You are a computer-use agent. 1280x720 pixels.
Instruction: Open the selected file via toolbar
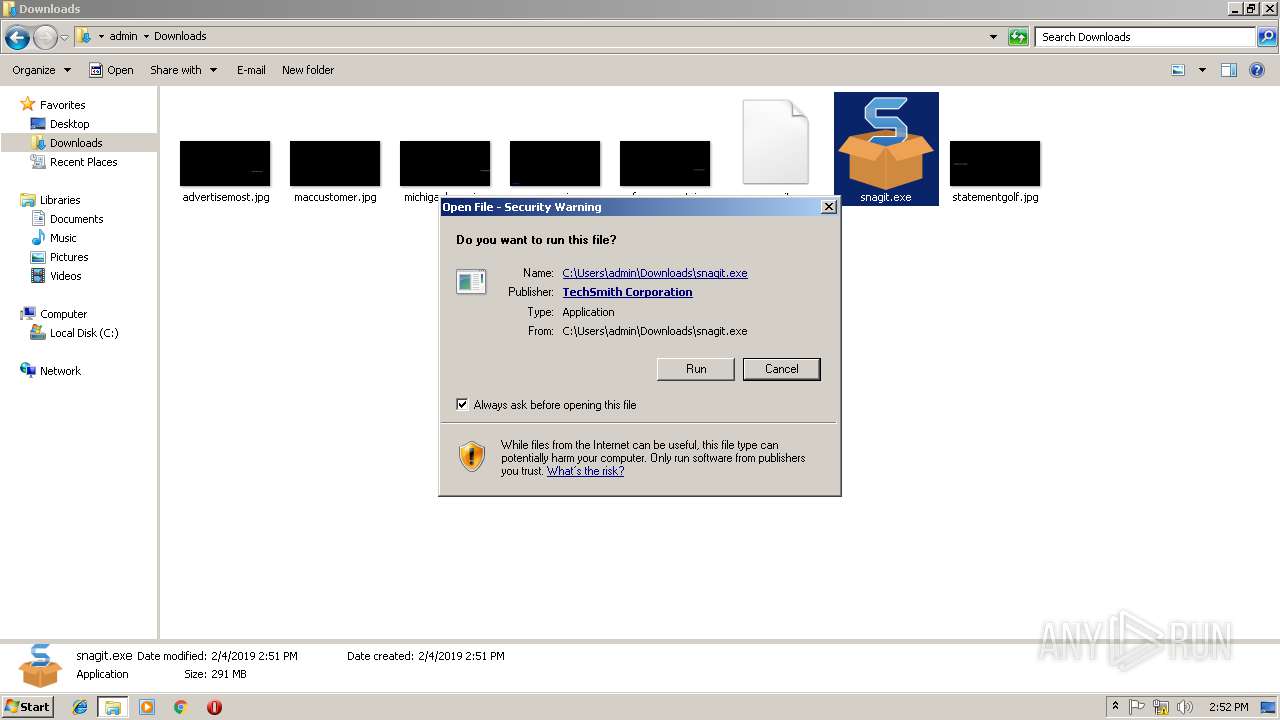pos(111,70)
